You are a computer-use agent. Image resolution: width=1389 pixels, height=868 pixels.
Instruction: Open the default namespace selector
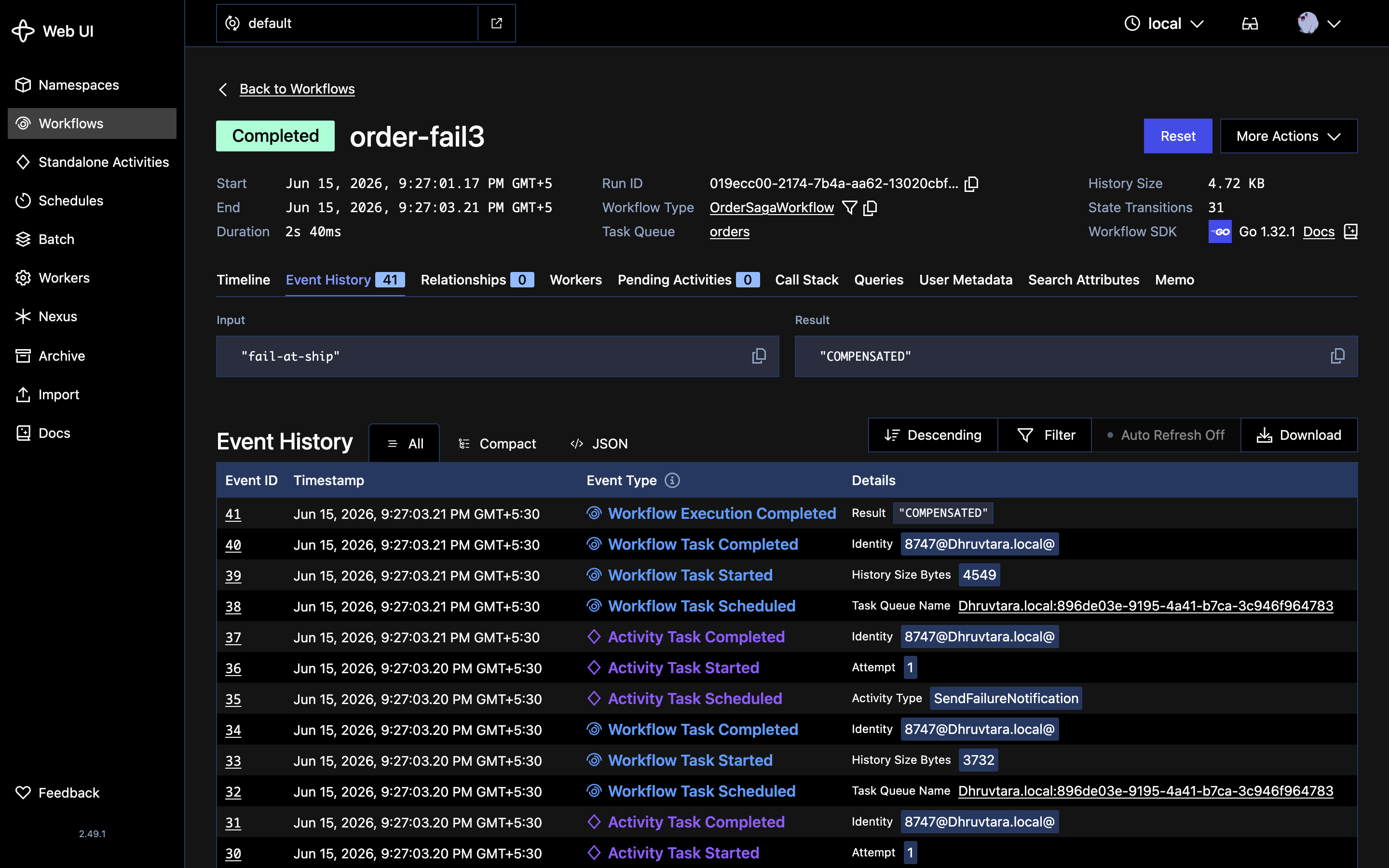[x=347, y=23]
